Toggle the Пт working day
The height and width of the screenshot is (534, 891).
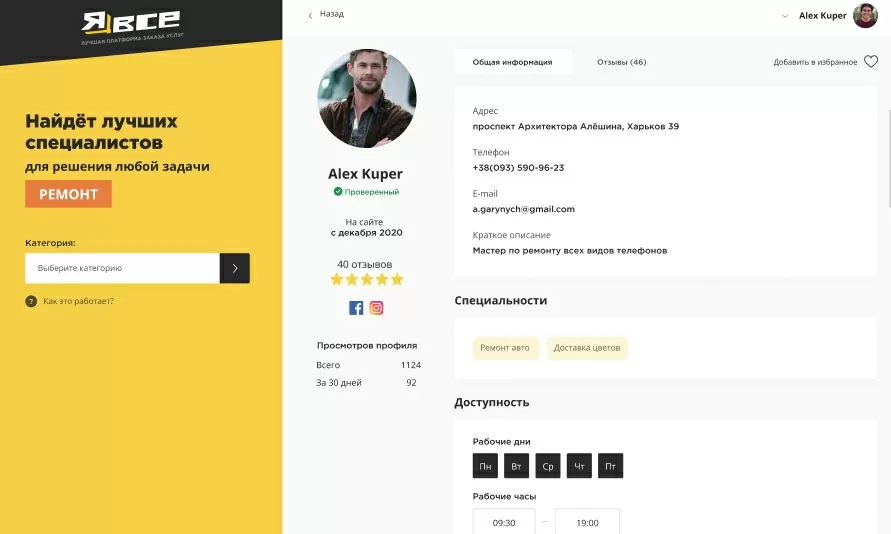tap(610, 466)
